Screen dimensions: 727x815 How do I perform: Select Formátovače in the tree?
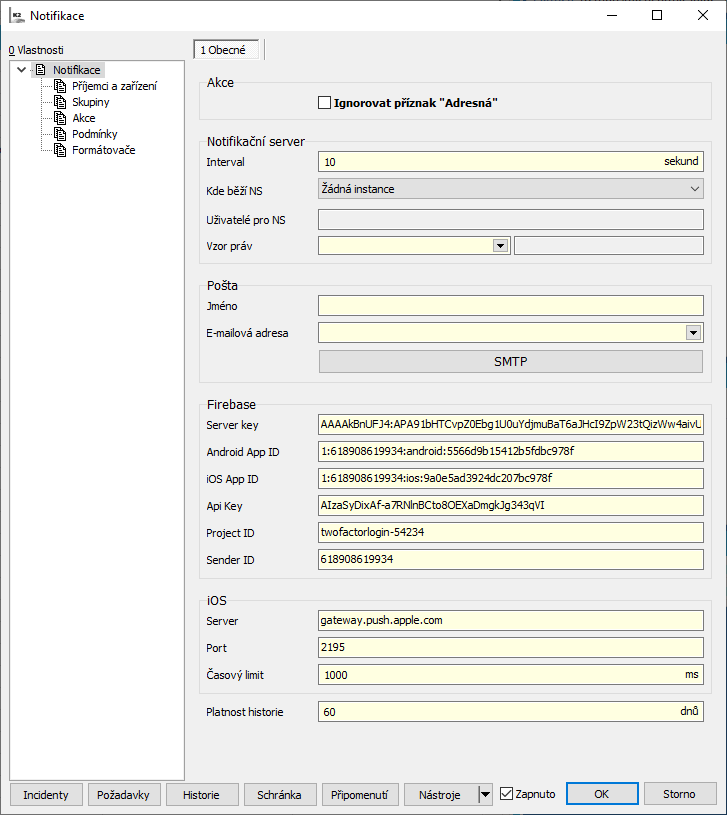coord(103,150)
